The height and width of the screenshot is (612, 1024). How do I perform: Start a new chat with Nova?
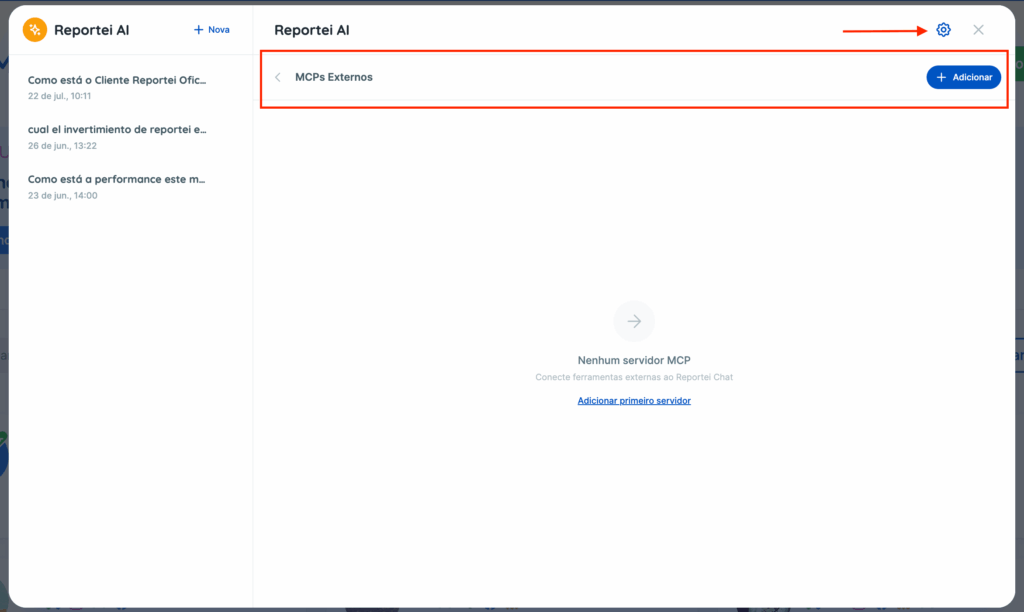click(x=212, y=30)
